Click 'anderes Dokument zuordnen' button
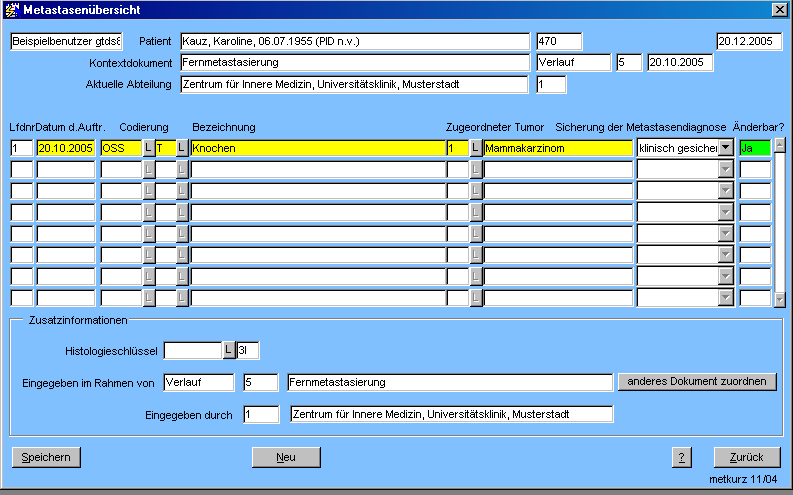This screenshot has width=793, height=495. (697, 382)
